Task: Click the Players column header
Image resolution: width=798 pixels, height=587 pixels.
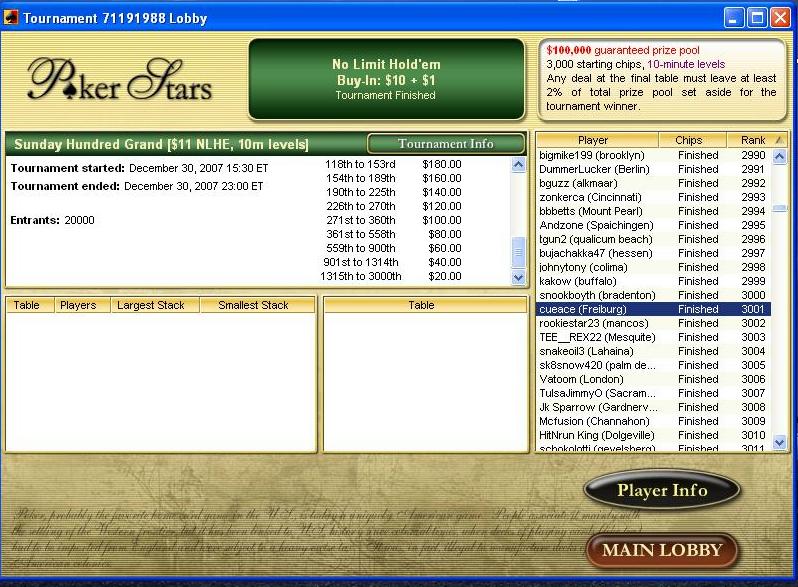Action: pos(82,305)
